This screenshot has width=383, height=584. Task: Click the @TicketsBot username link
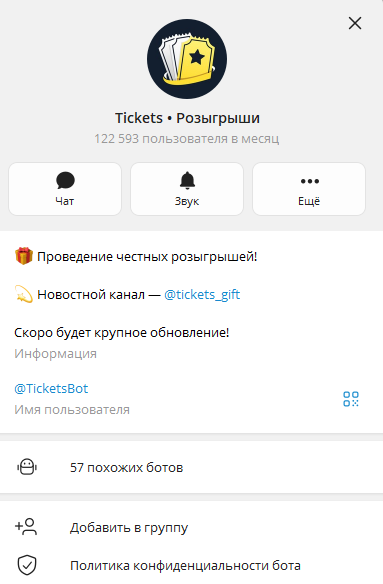tap(51, 388)
